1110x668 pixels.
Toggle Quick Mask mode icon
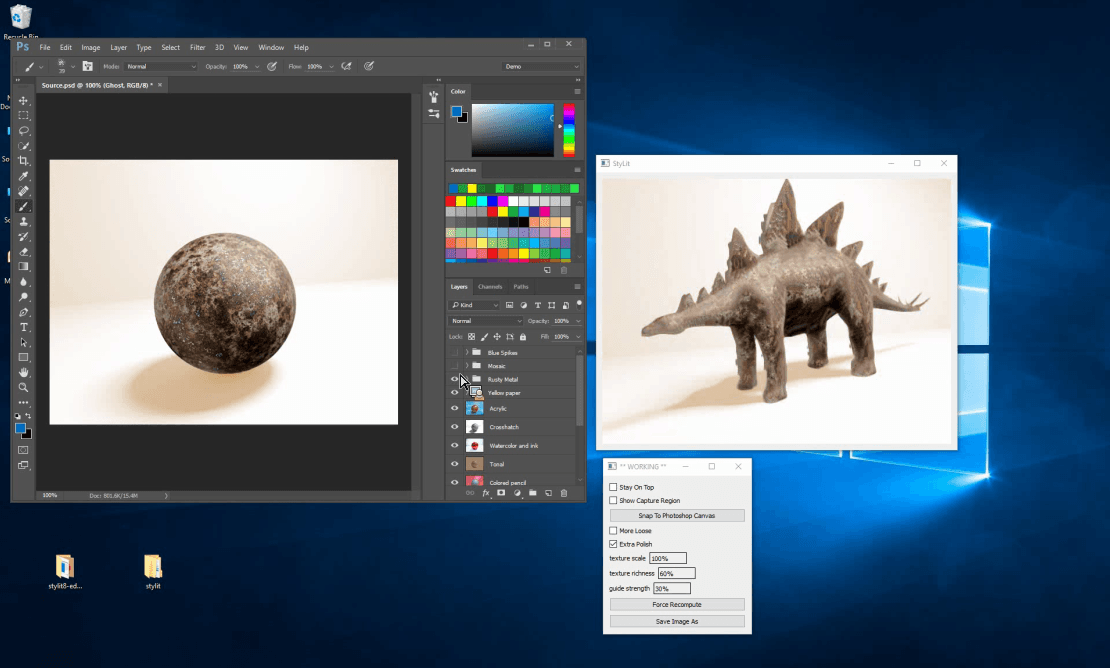[23, 450]
